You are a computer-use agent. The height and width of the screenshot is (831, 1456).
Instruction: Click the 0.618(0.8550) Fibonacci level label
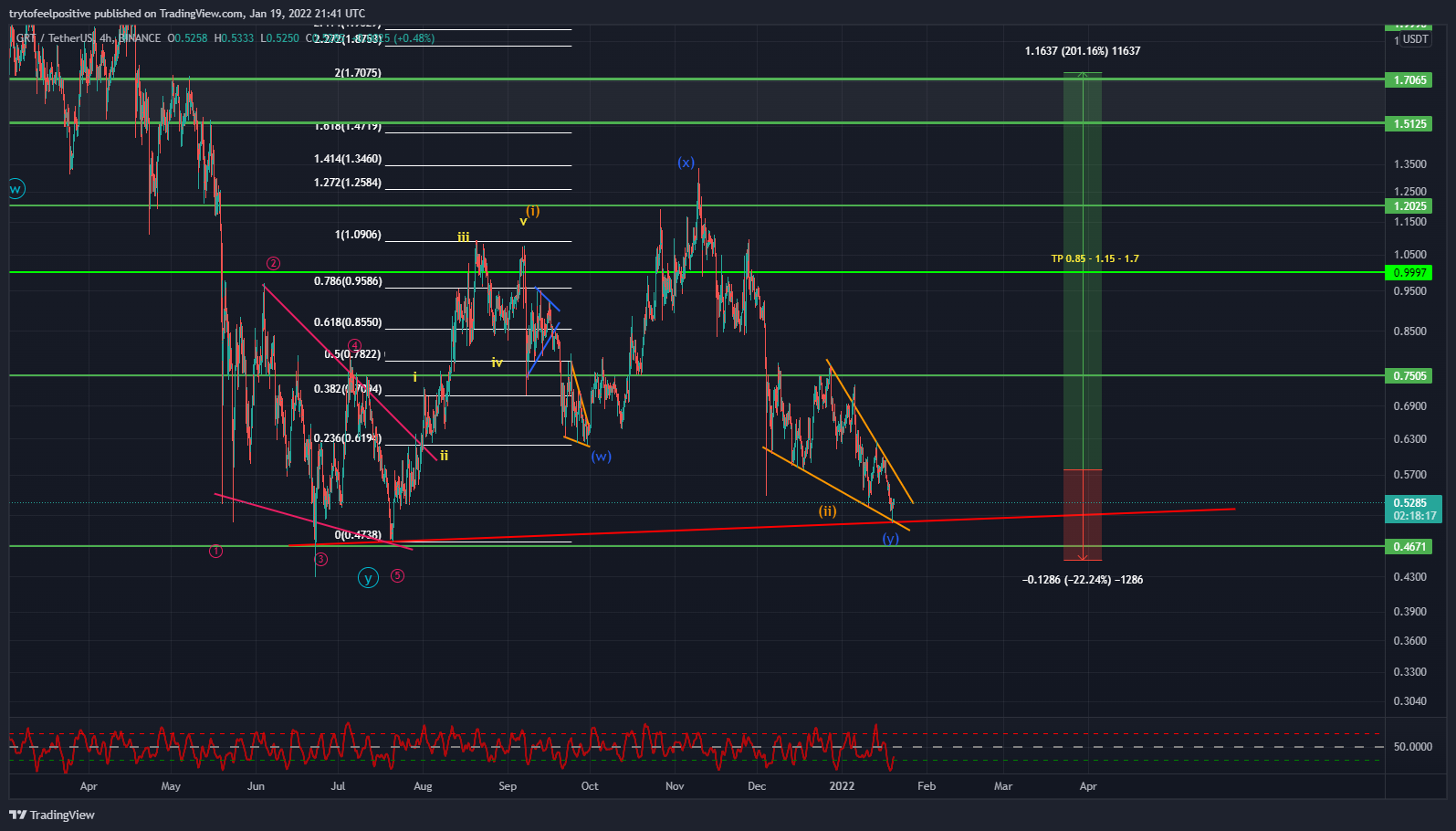tap(348, 322)
